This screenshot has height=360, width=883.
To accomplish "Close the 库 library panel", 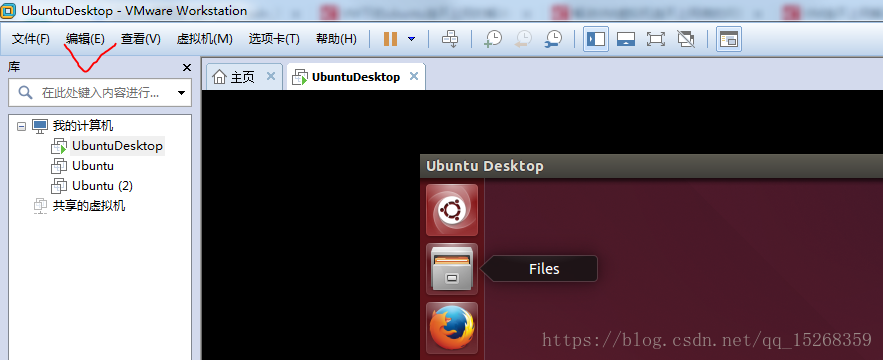I will (187, 68).
